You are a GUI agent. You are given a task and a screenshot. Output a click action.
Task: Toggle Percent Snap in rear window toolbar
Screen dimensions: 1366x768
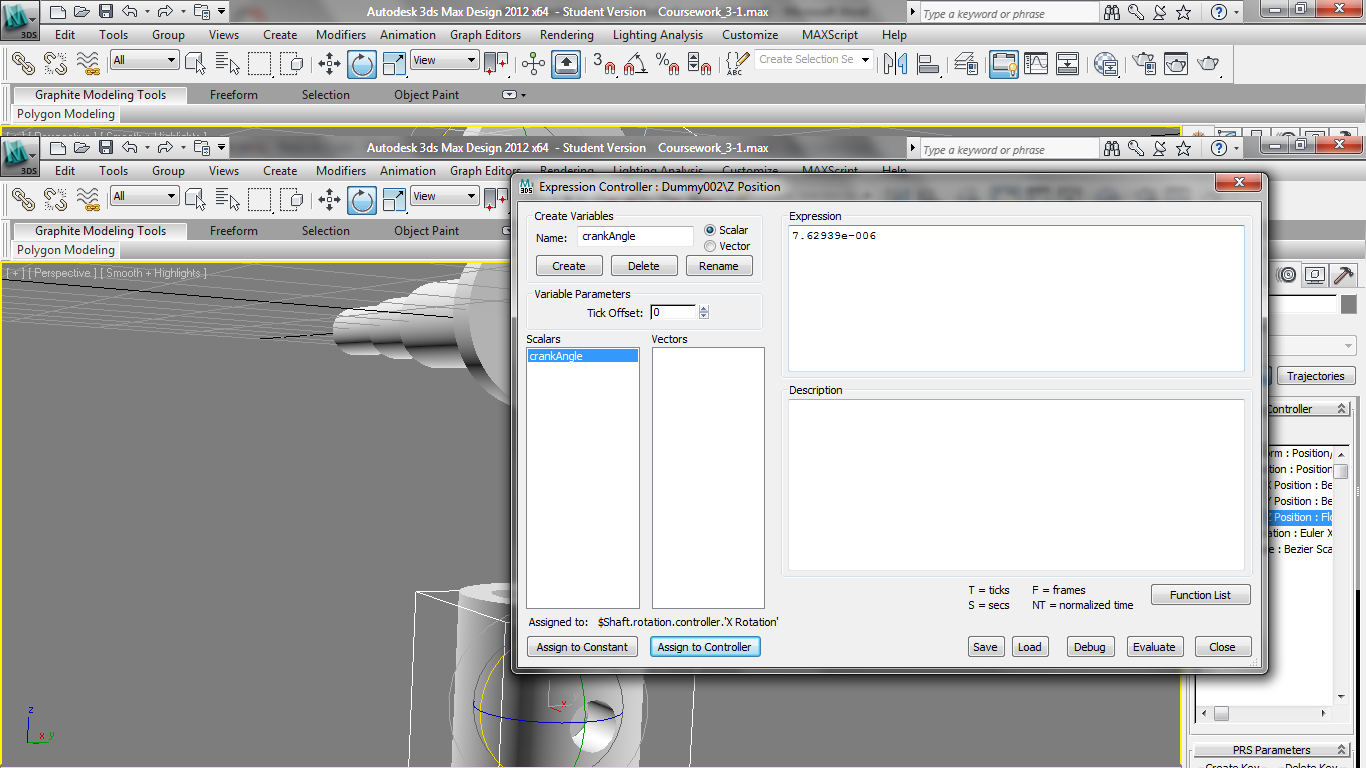[x=667, y=63]
